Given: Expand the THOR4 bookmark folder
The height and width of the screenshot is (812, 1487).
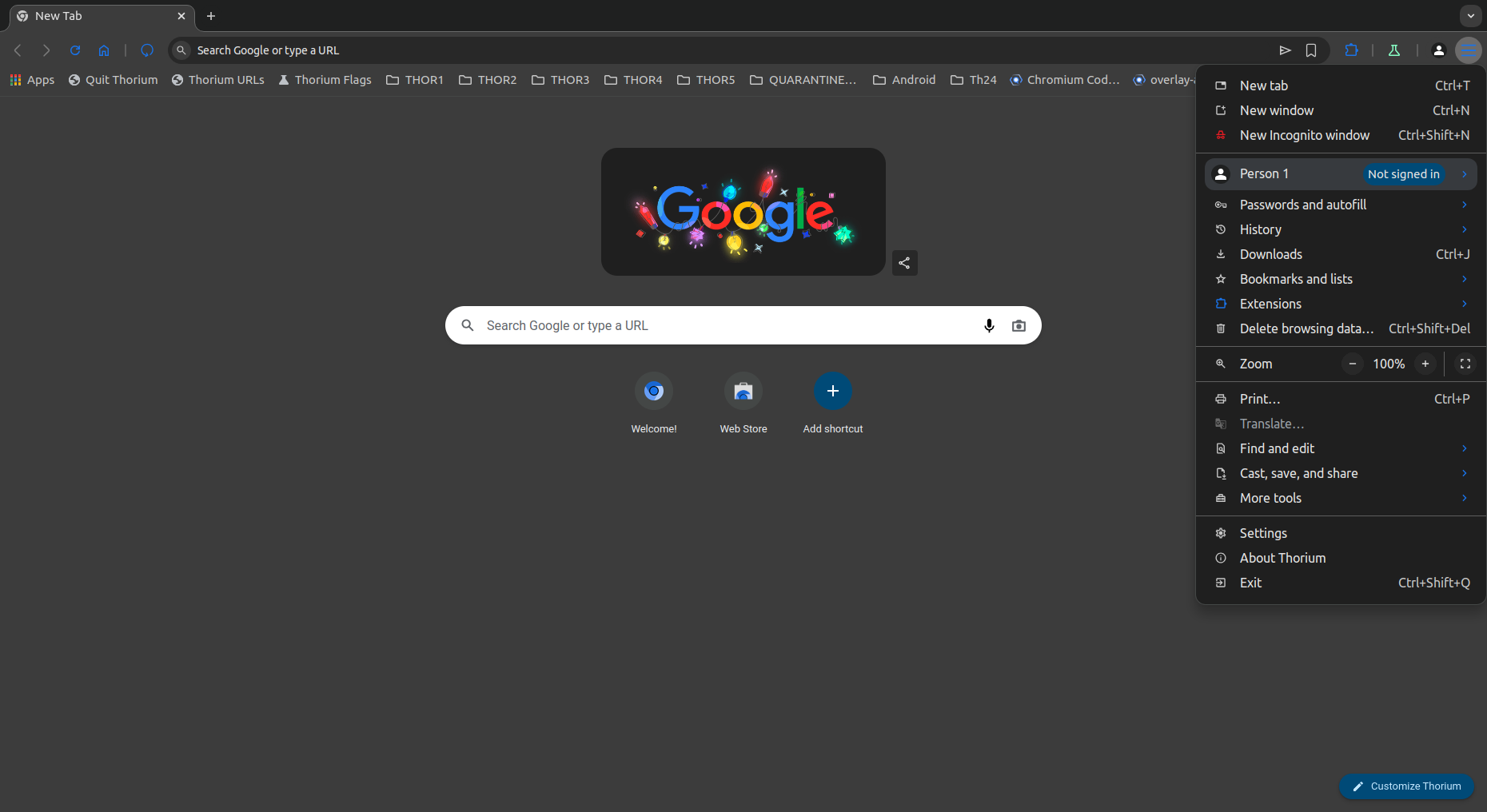Looking at the screenshot, I should coord(632,80).
